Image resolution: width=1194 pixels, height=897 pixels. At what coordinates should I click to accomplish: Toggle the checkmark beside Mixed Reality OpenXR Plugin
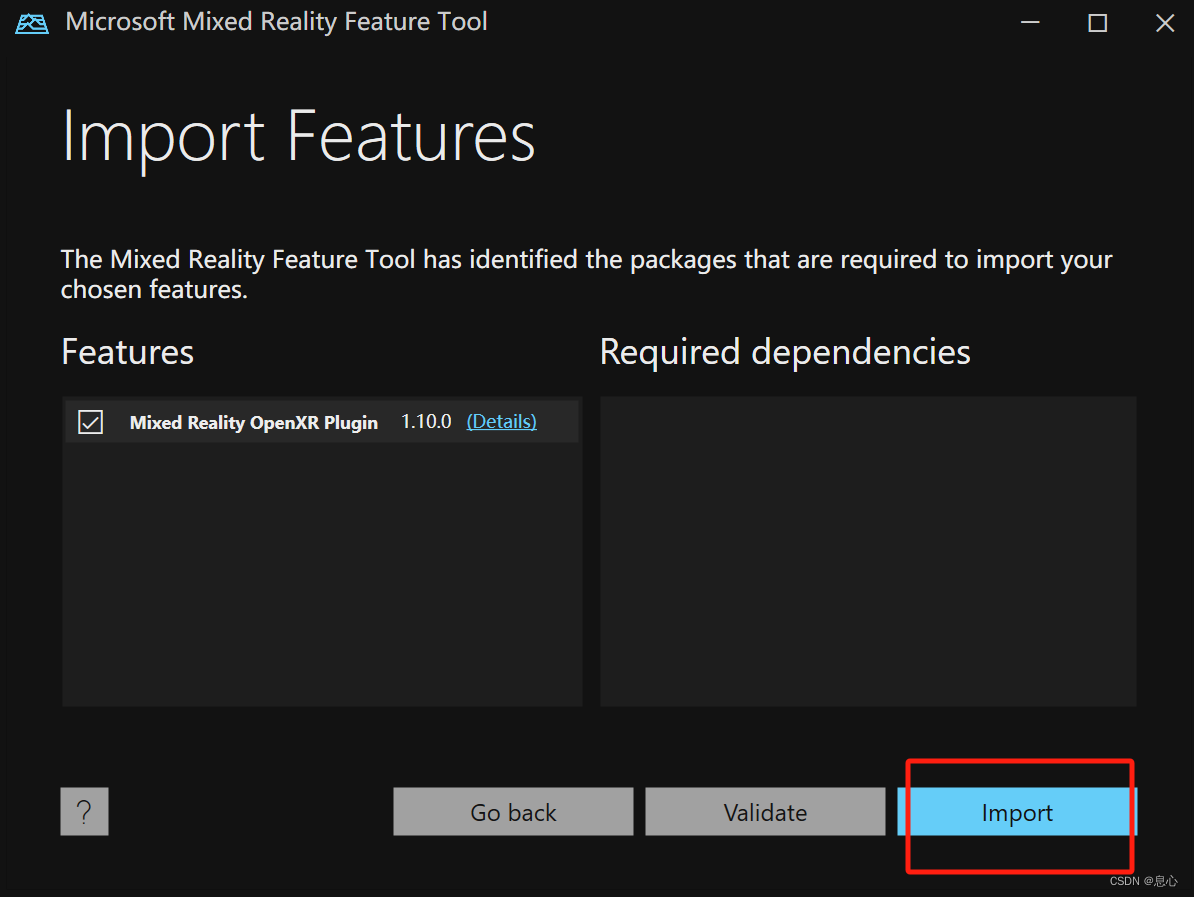tap(90, 421)
